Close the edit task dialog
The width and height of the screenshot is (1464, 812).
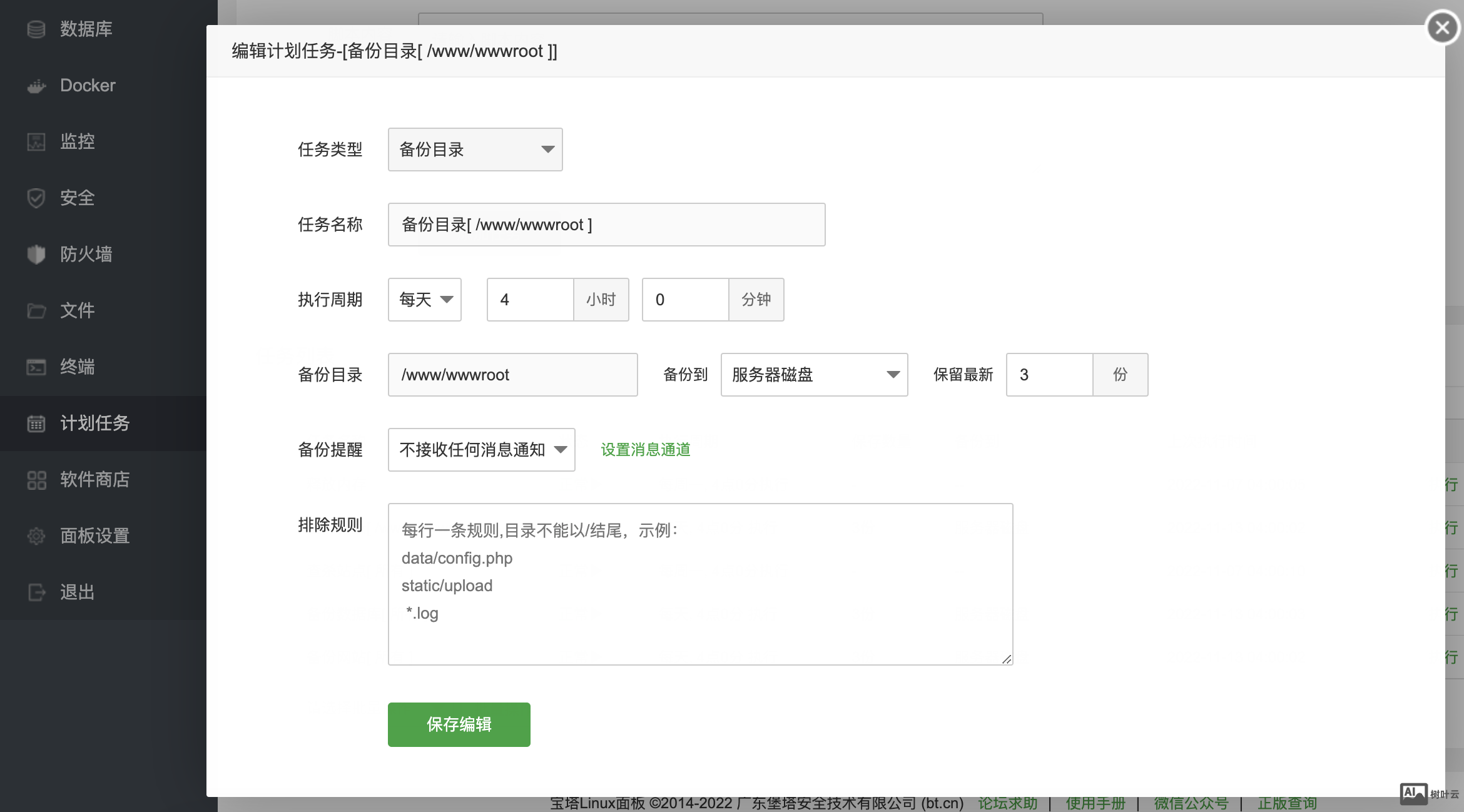click(1442, 28)
